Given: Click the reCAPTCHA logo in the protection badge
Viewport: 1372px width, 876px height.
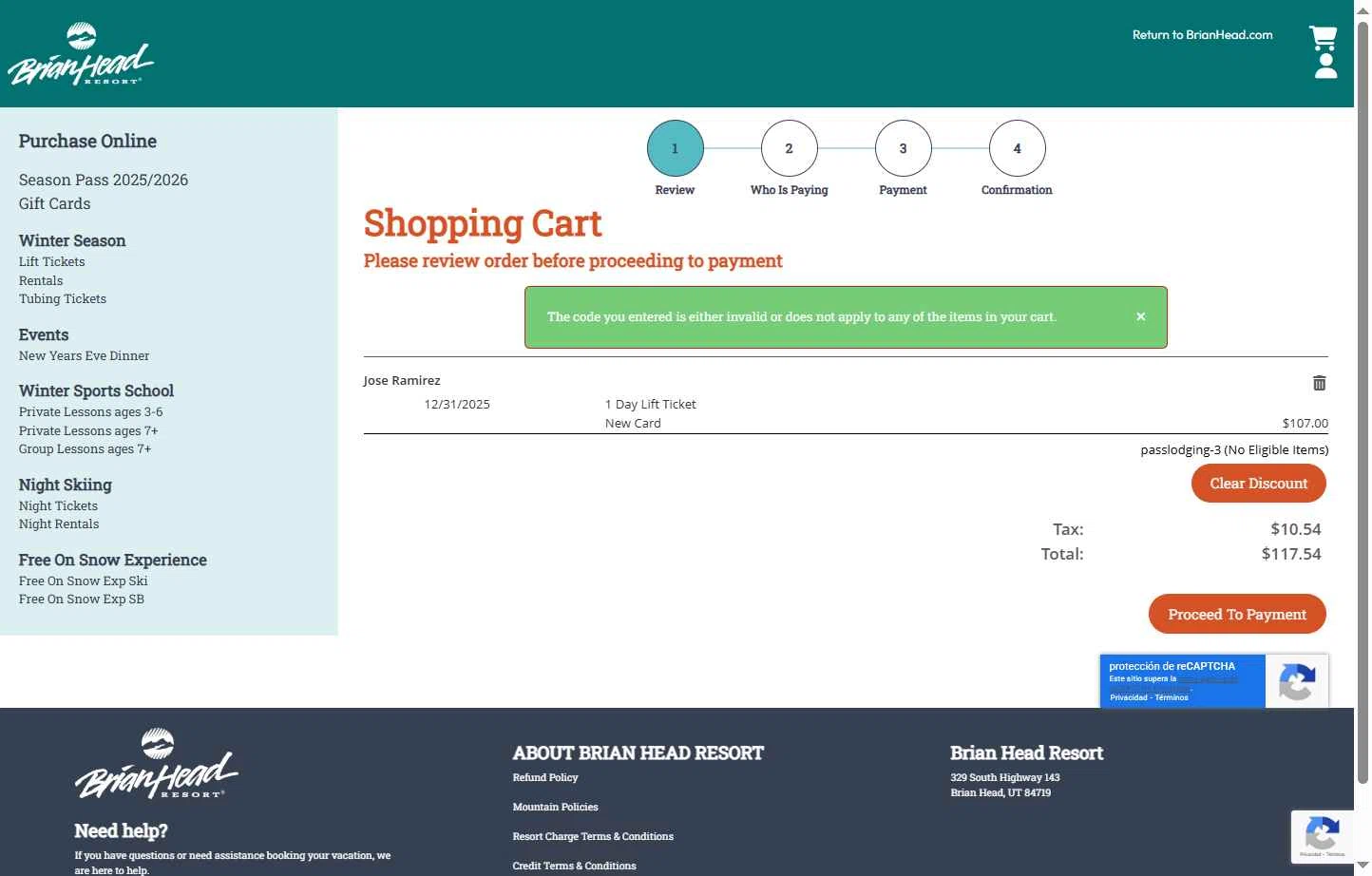Looking at the screenshot, I should pyautogui.click(x=1297, y=681).
